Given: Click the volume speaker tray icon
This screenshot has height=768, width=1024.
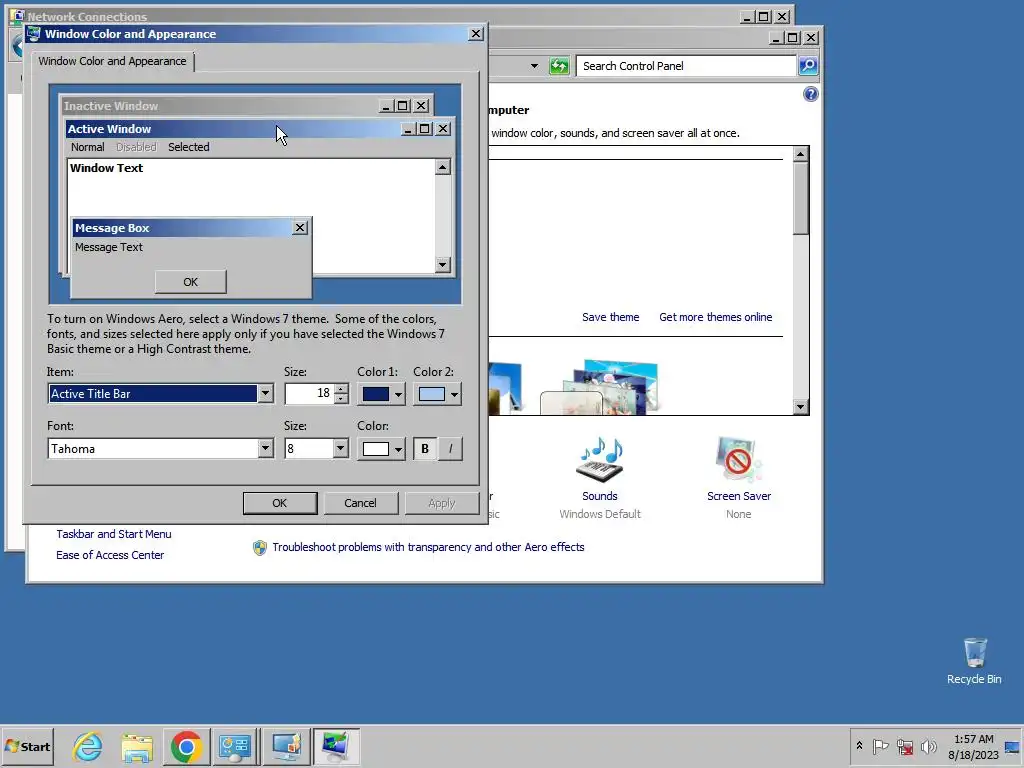Looking at the screenshot, I should pyautogui.click(x=928, y=746).
